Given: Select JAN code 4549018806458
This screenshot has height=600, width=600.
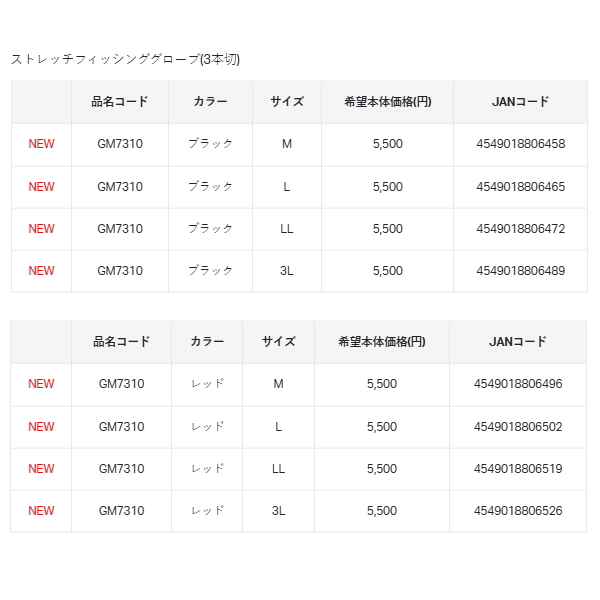Looking at the screenshot, I should tap(520, 144).
